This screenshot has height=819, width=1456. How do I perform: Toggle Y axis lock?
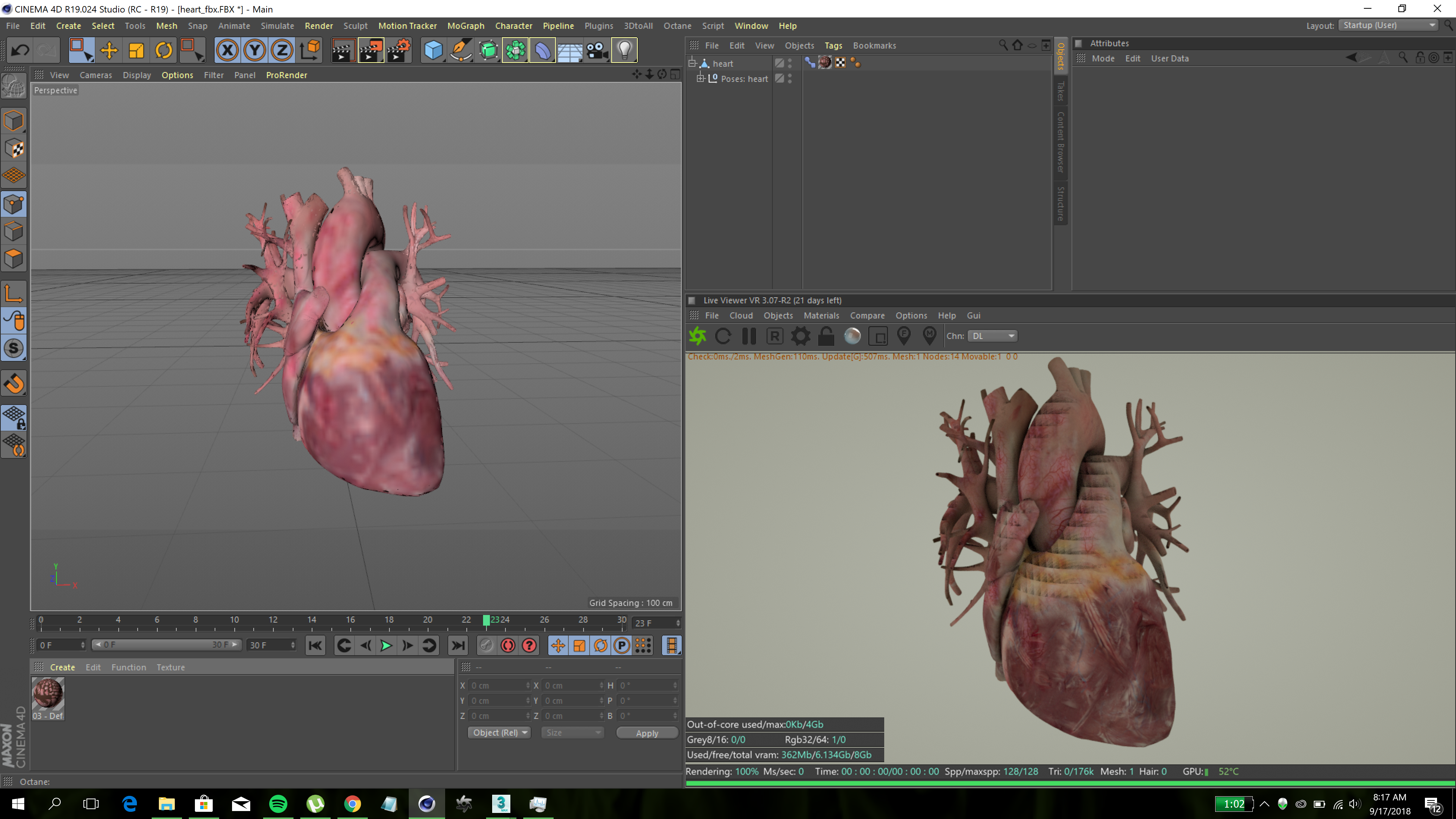(x=254, y=50)
